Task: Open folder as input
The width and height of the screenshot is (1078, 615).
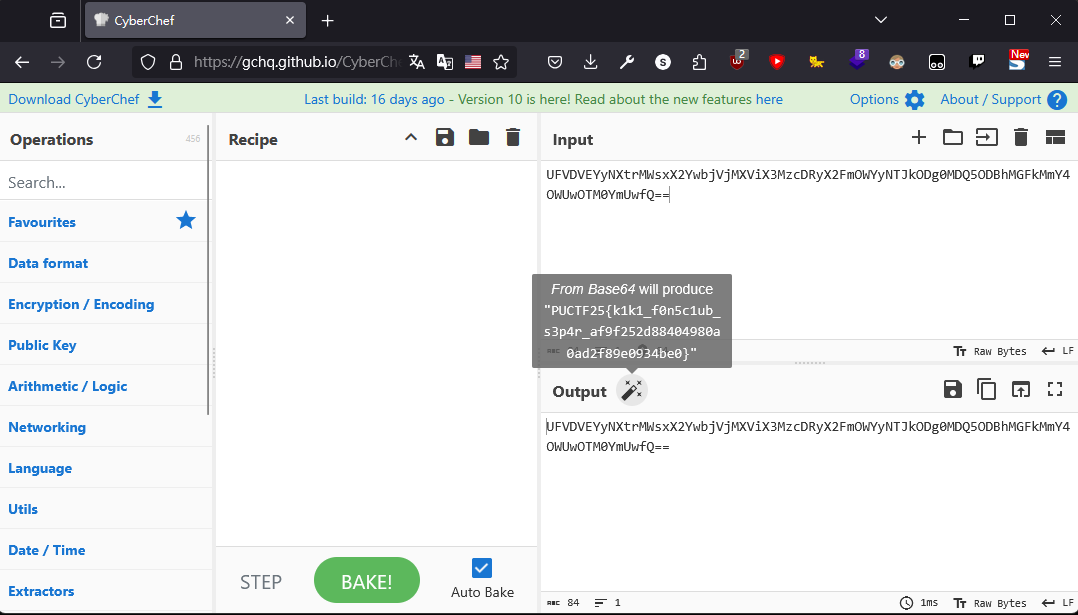Action: [952, 137]
